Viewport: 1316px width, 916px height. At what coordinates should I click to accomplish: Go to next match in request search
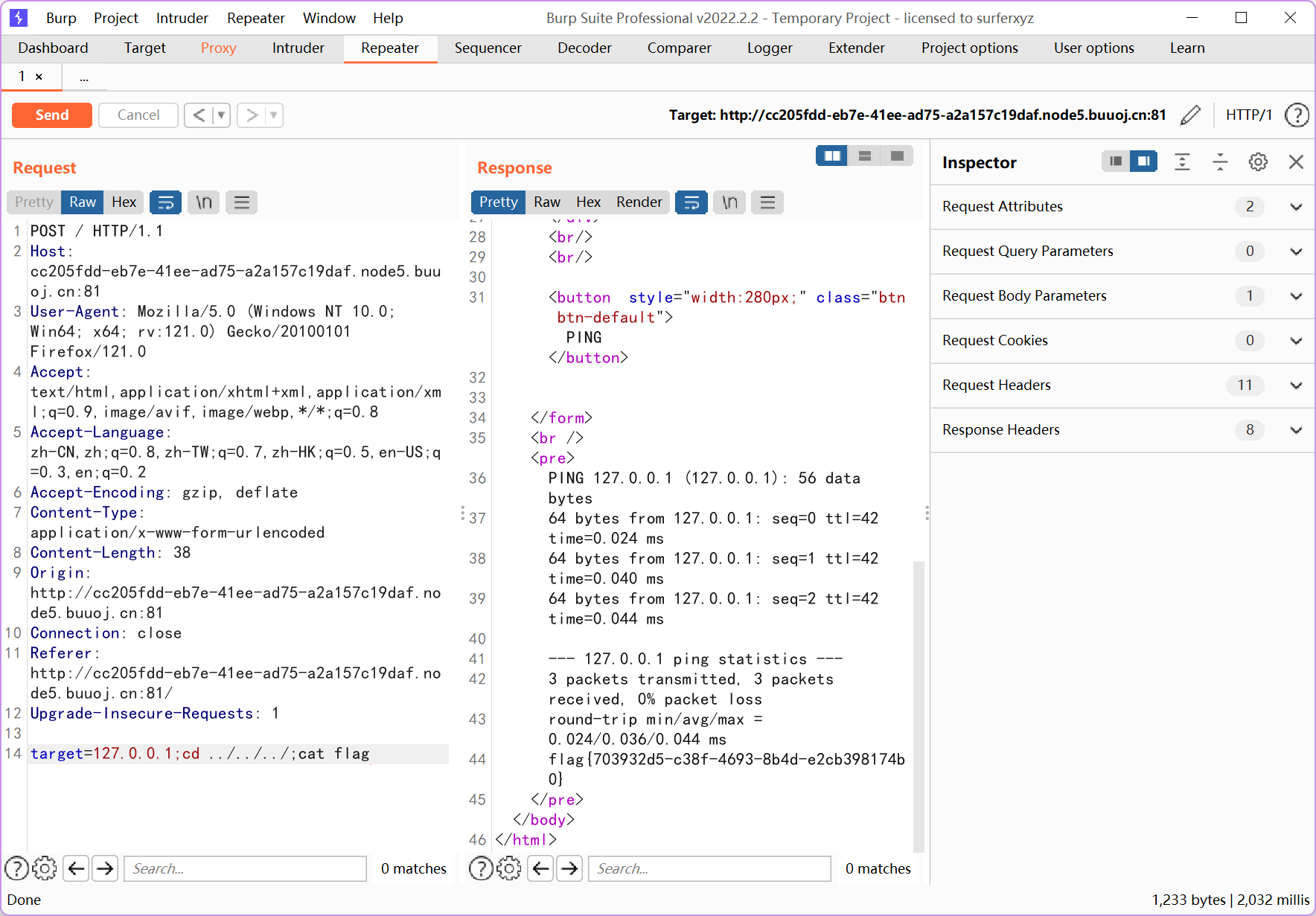(106, 868)
